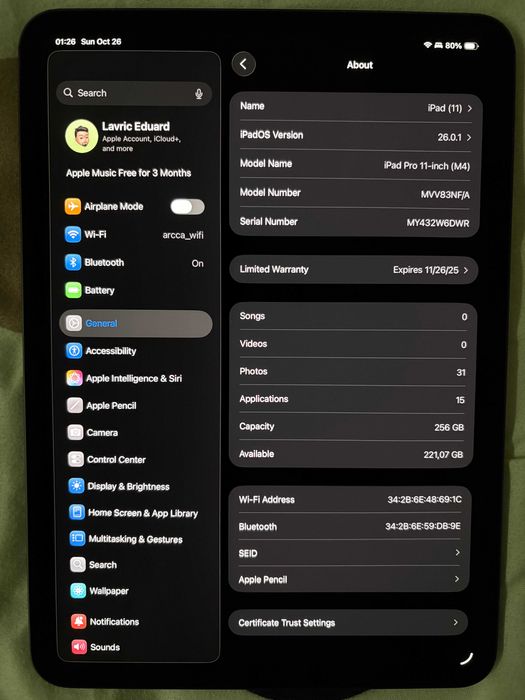Open Certificate Trust Settings chevron
Screen dimensions: 525x700
point(455,622)
